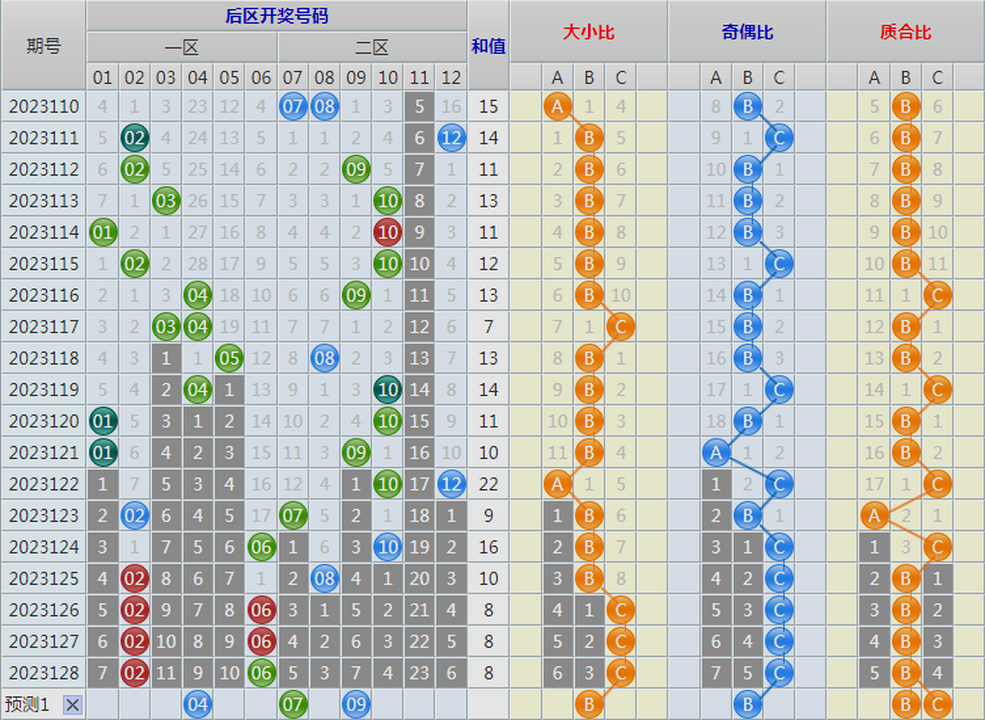Click dark ball 10 in row 2023119
The width and height of the screenshot is (985, 720).
coord(388,390)
